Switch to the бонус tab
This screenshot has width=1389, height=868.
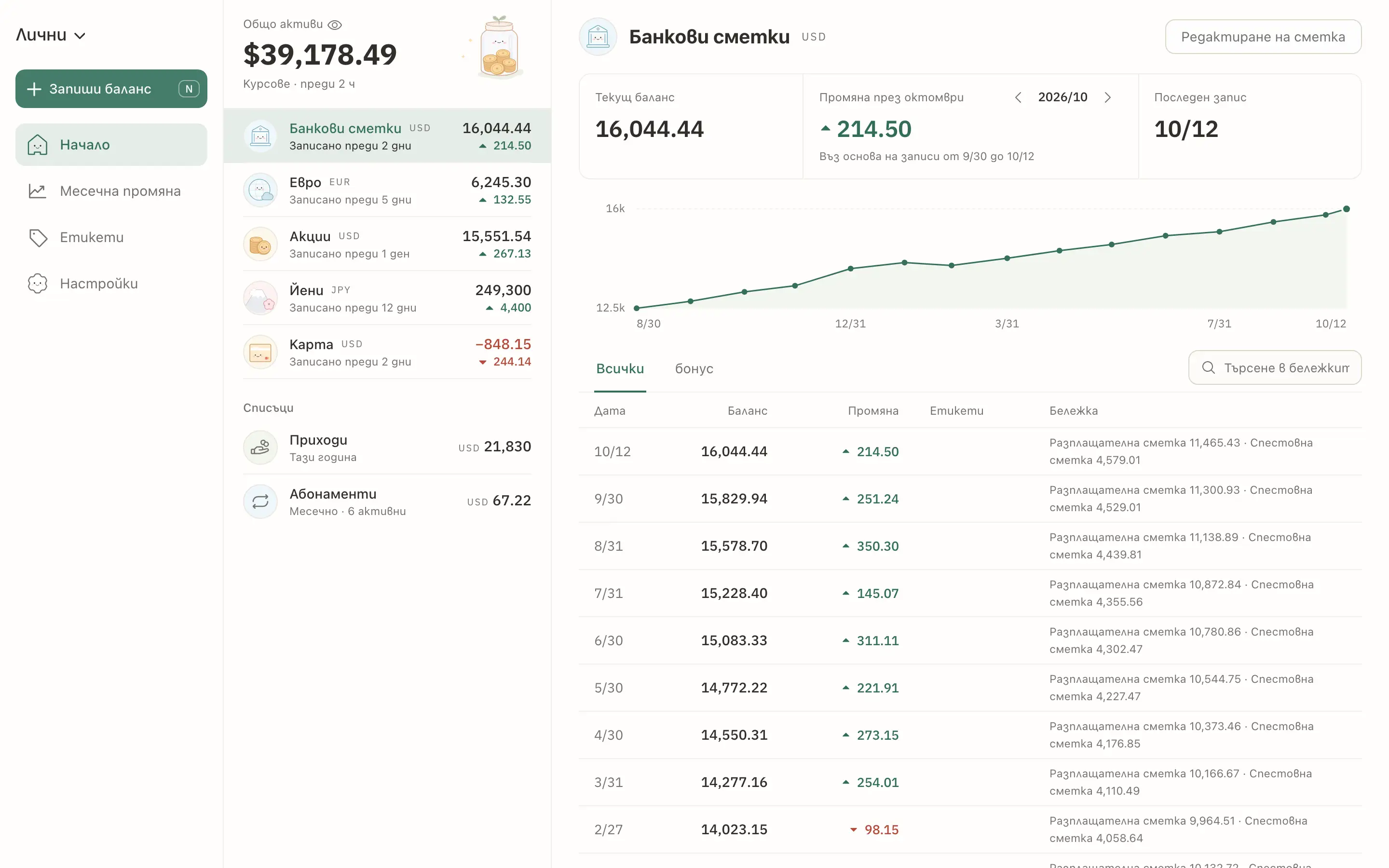click(x=694, y=368)
